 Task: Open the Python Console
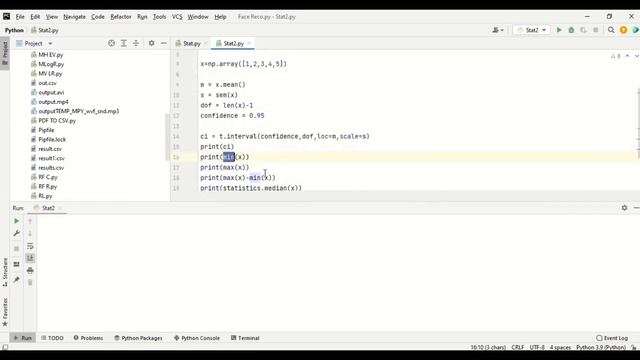(x=197, y=338)
